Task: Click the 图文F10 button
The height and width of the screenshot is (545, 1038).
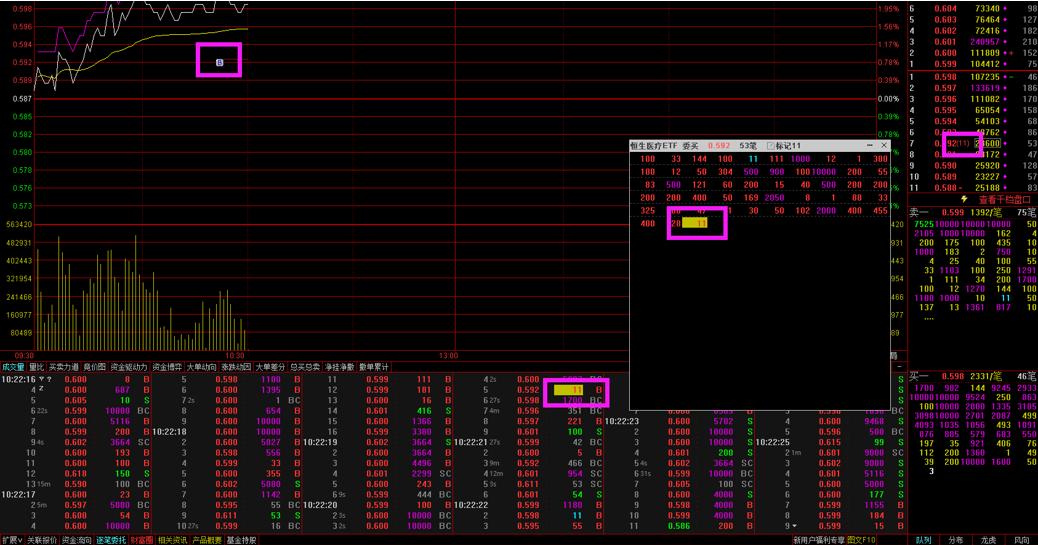Action: tap(861, 540)
